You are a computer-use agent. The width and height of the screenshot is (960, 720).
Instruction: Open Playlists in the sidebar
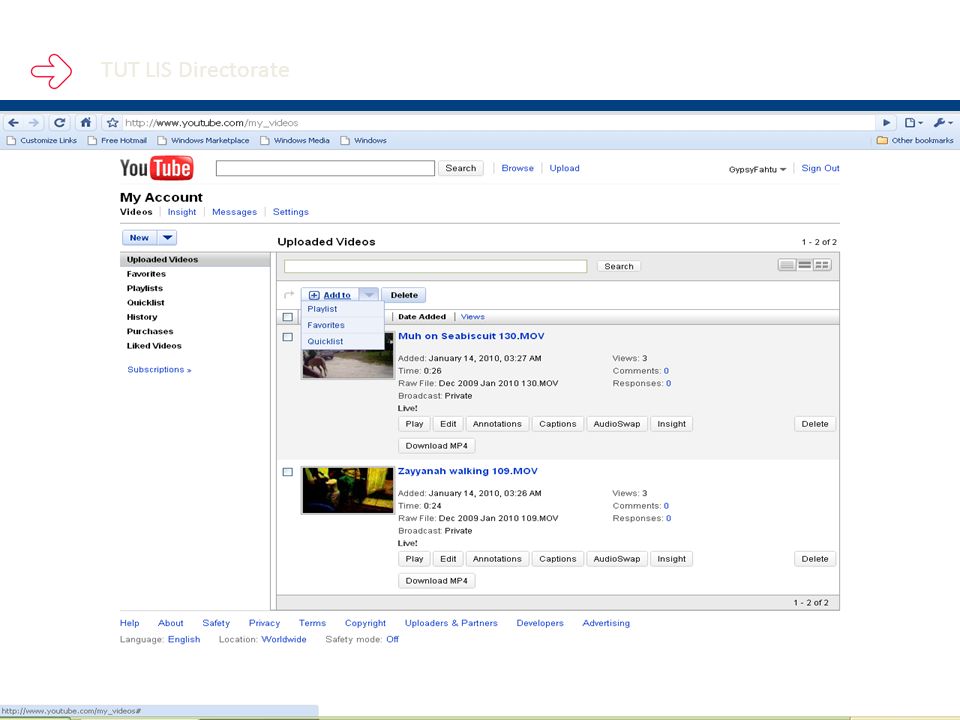tap(144, 288)
